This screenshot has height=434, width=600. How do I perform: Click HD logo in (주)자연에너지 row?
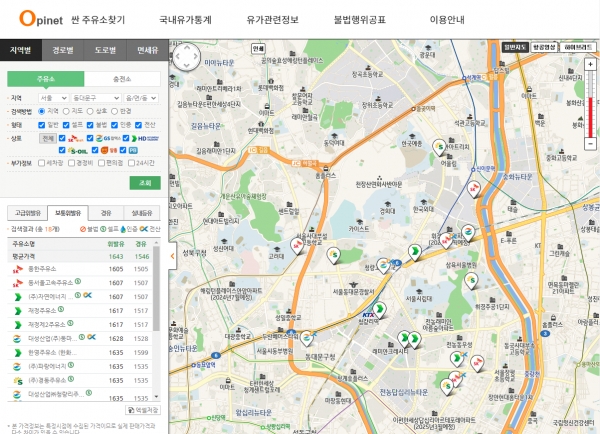pos(18,297)
